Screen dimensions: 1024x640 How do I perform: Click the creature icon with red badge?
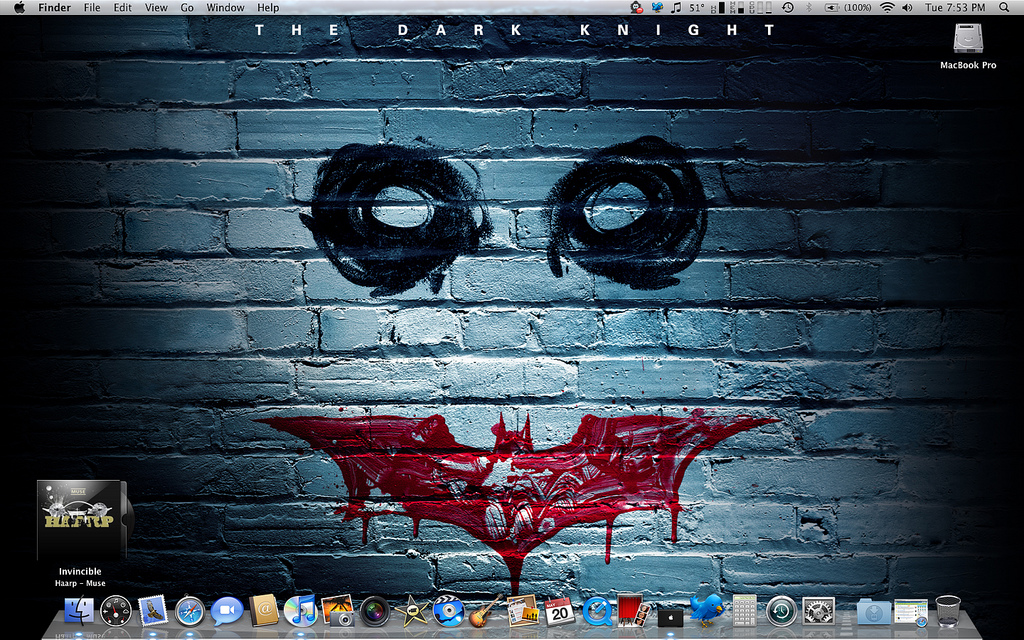[637, 8]
